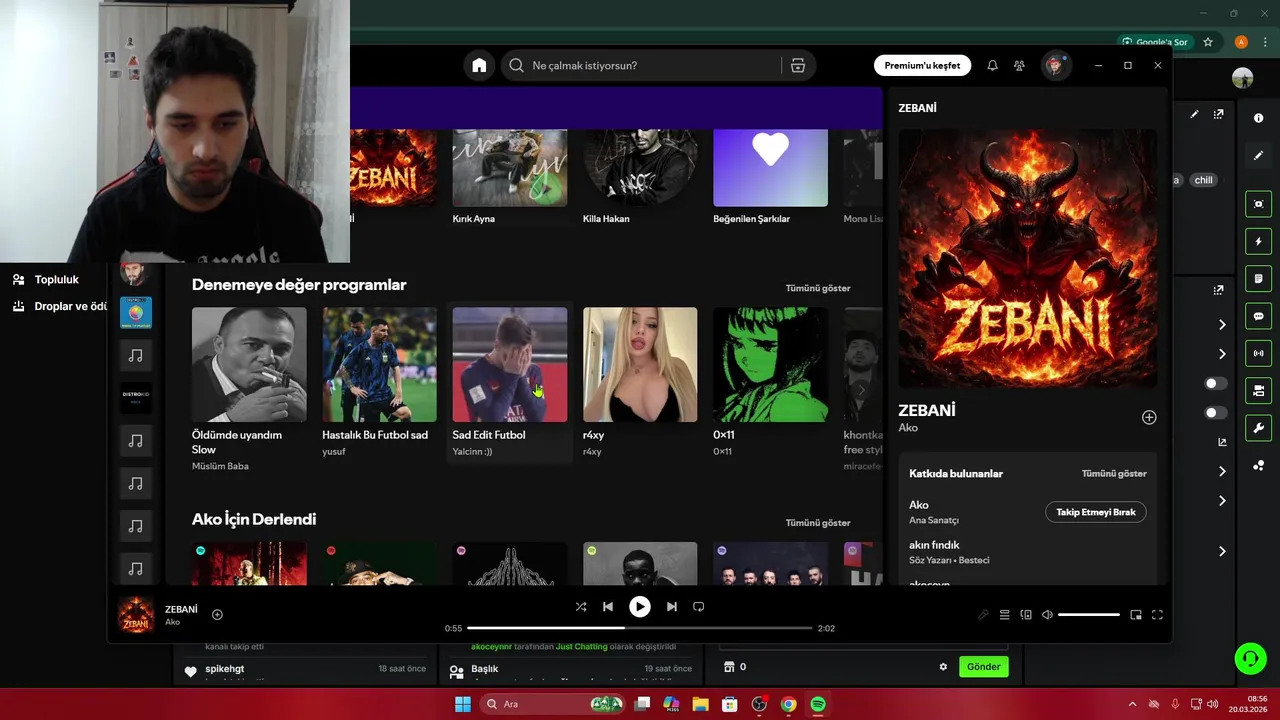Mute Spotify volume speaker icon

coord(1047,615)
